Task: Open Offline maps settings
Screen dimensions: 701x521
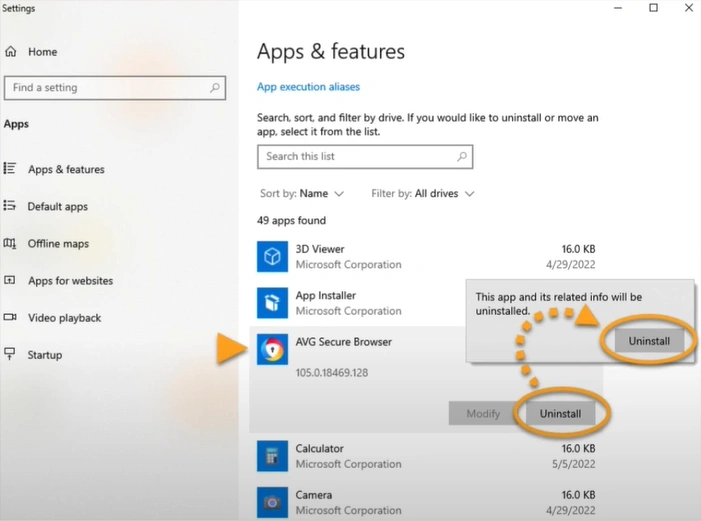Action: pyautogui.click(x=58, y=244)
